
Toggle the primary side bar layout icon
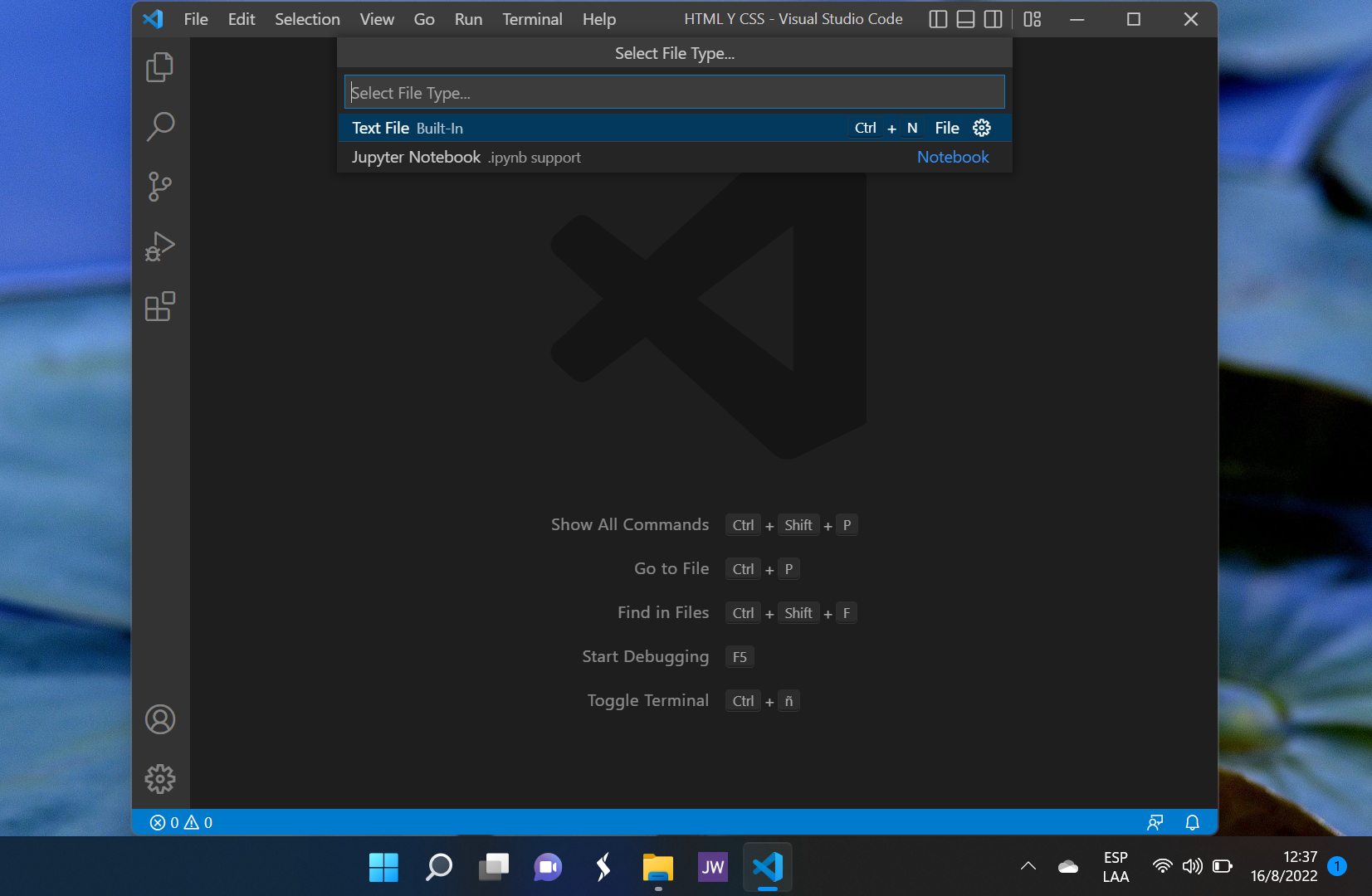[938, 19]
